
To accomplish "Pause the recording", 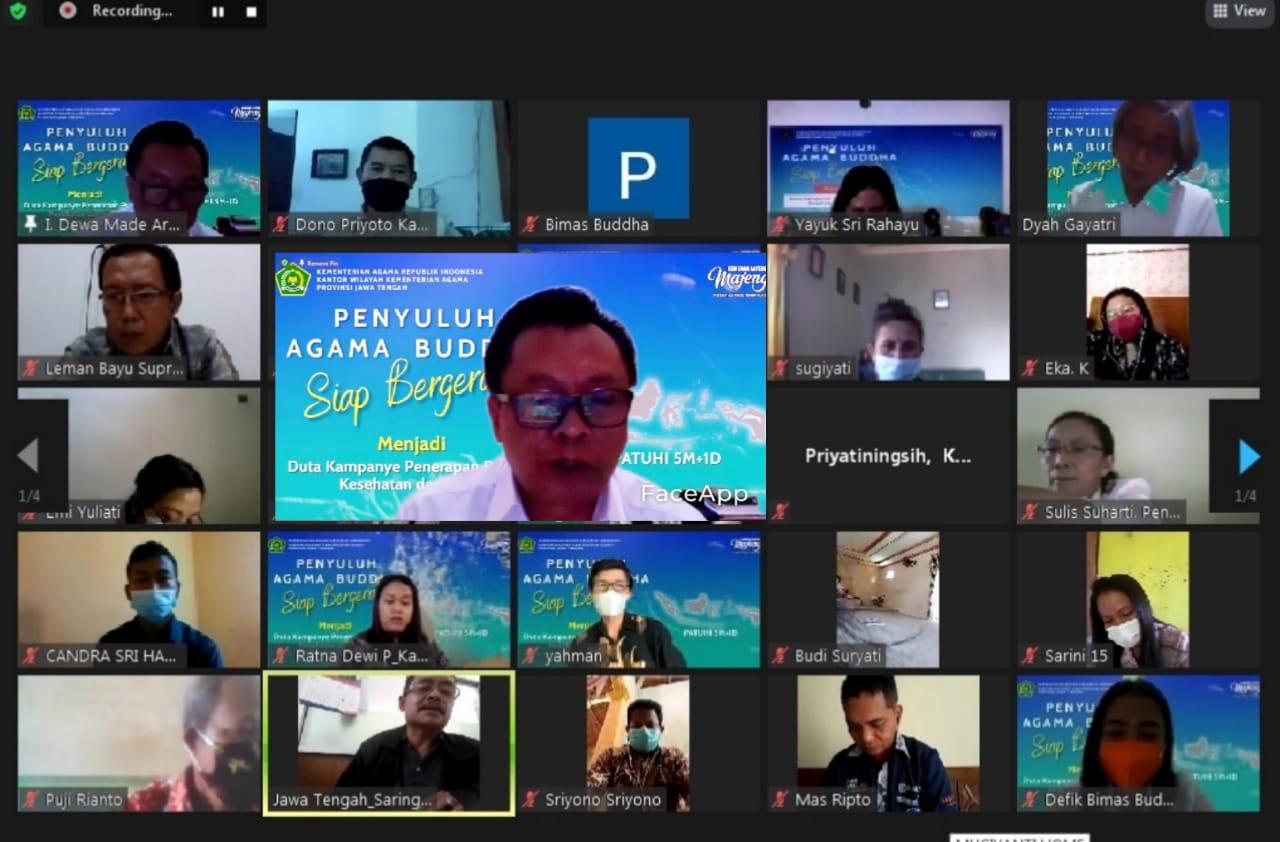I will coord(218,12).
